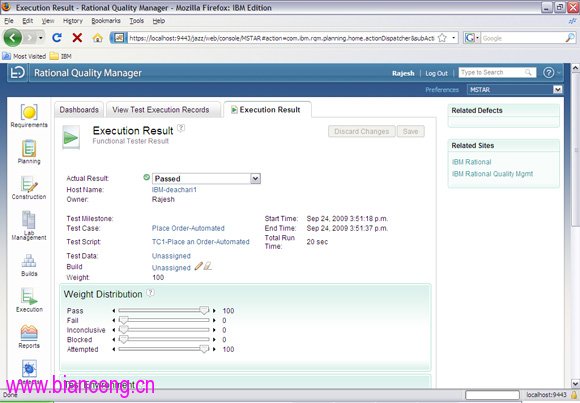Click the Save button
Viewport: 580px width, 403px height.
point(411,131)
